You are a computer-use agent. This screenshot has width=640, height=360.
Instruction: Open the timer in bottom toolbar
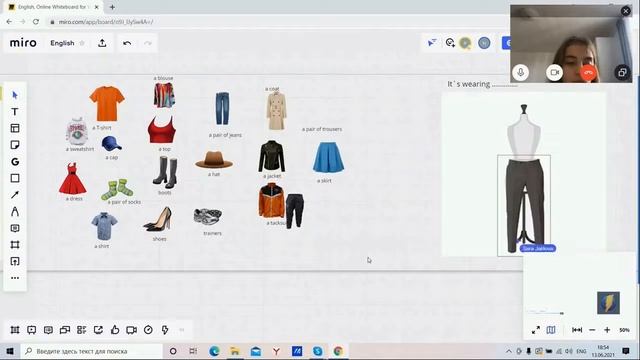[148, 330]
